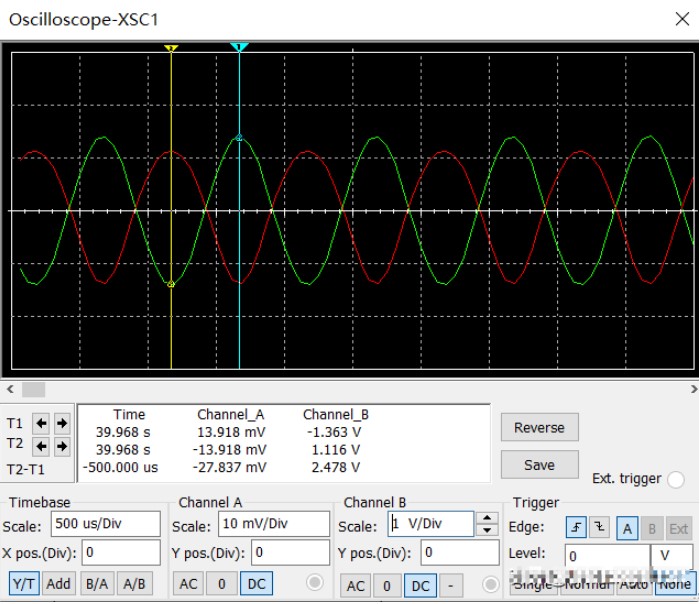The height and width of the screenshot is (604, 700).
Task: Set Channel B coupling to 0
Action: tap(387, 586)
